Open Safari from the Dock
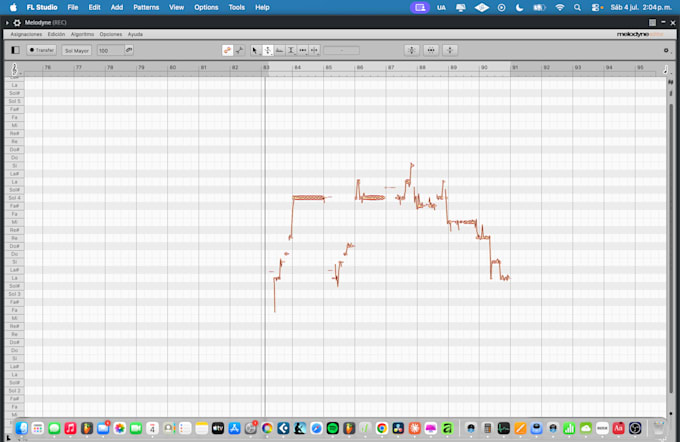The height and width of the screenshot is (442, 680). 316,429
